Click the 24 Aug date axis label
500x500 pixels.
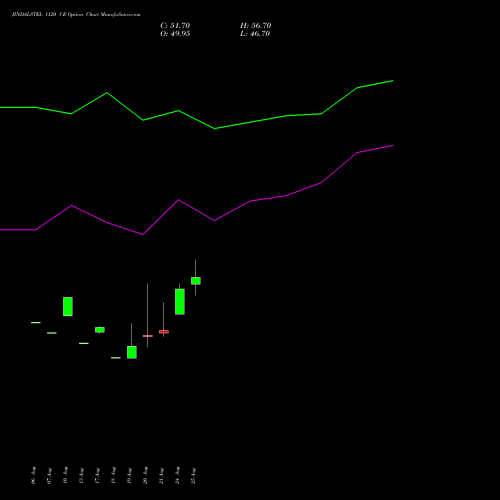pyautogui.click(x=177, y=475)
